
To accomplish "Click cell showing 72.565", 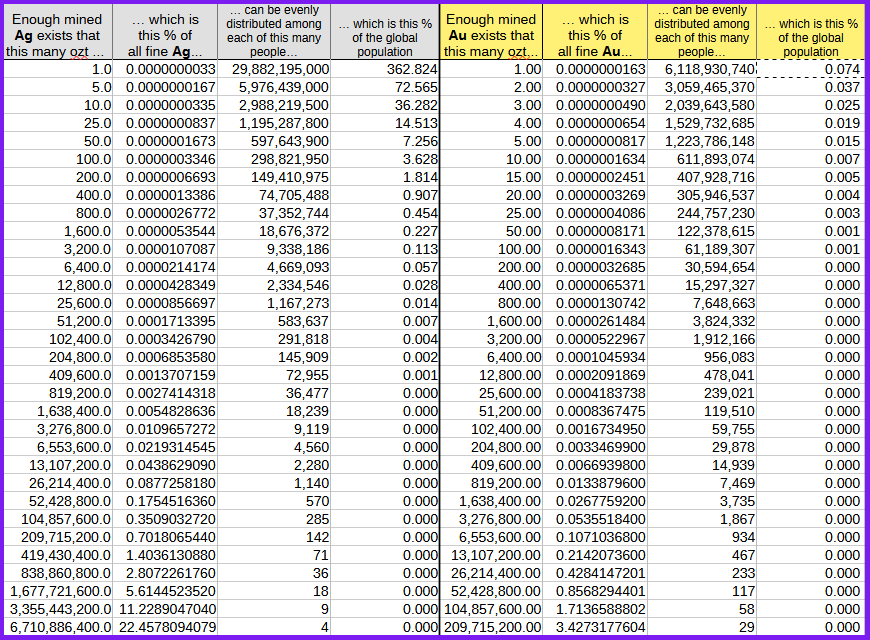I will pos(385,87).
